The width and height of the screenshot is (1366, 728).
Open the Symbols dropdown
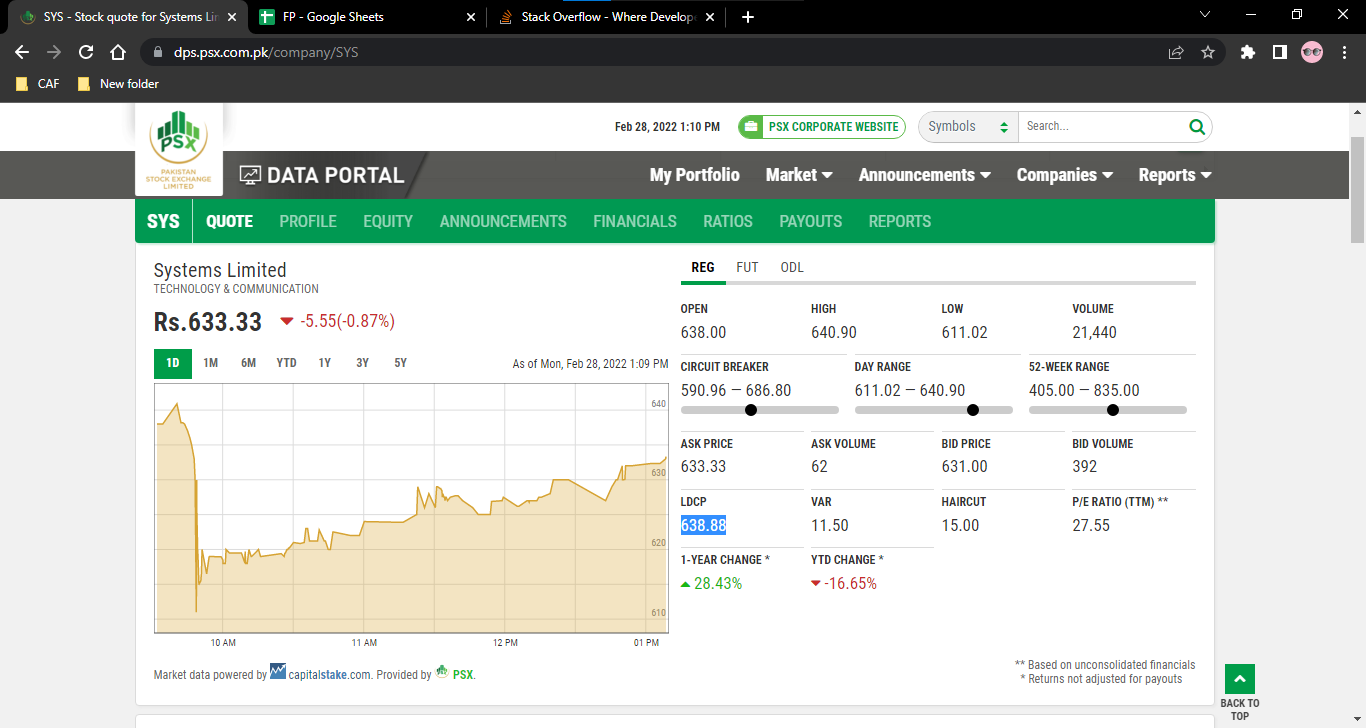pos(968,127)
